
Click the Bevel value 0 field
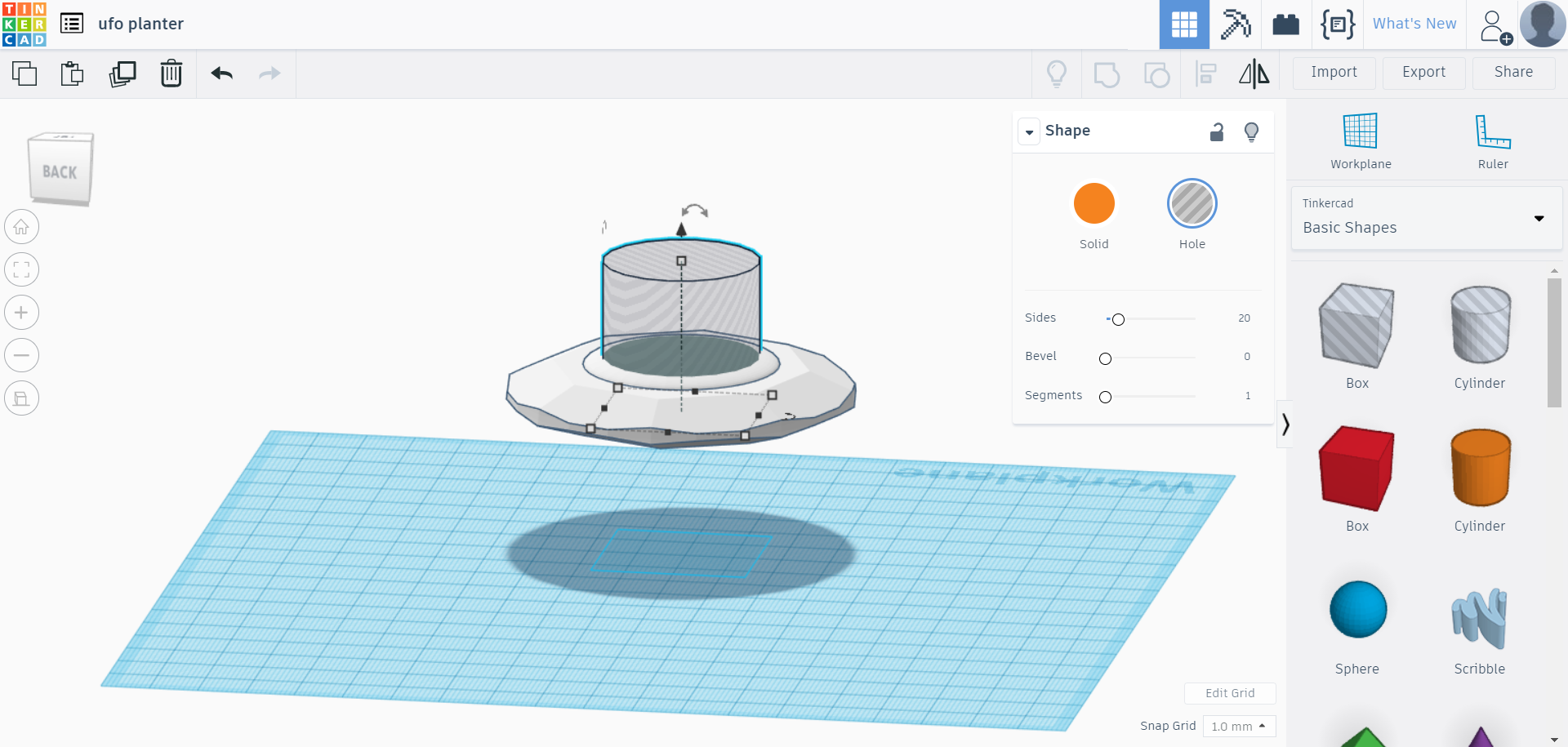coord(1247,357)
